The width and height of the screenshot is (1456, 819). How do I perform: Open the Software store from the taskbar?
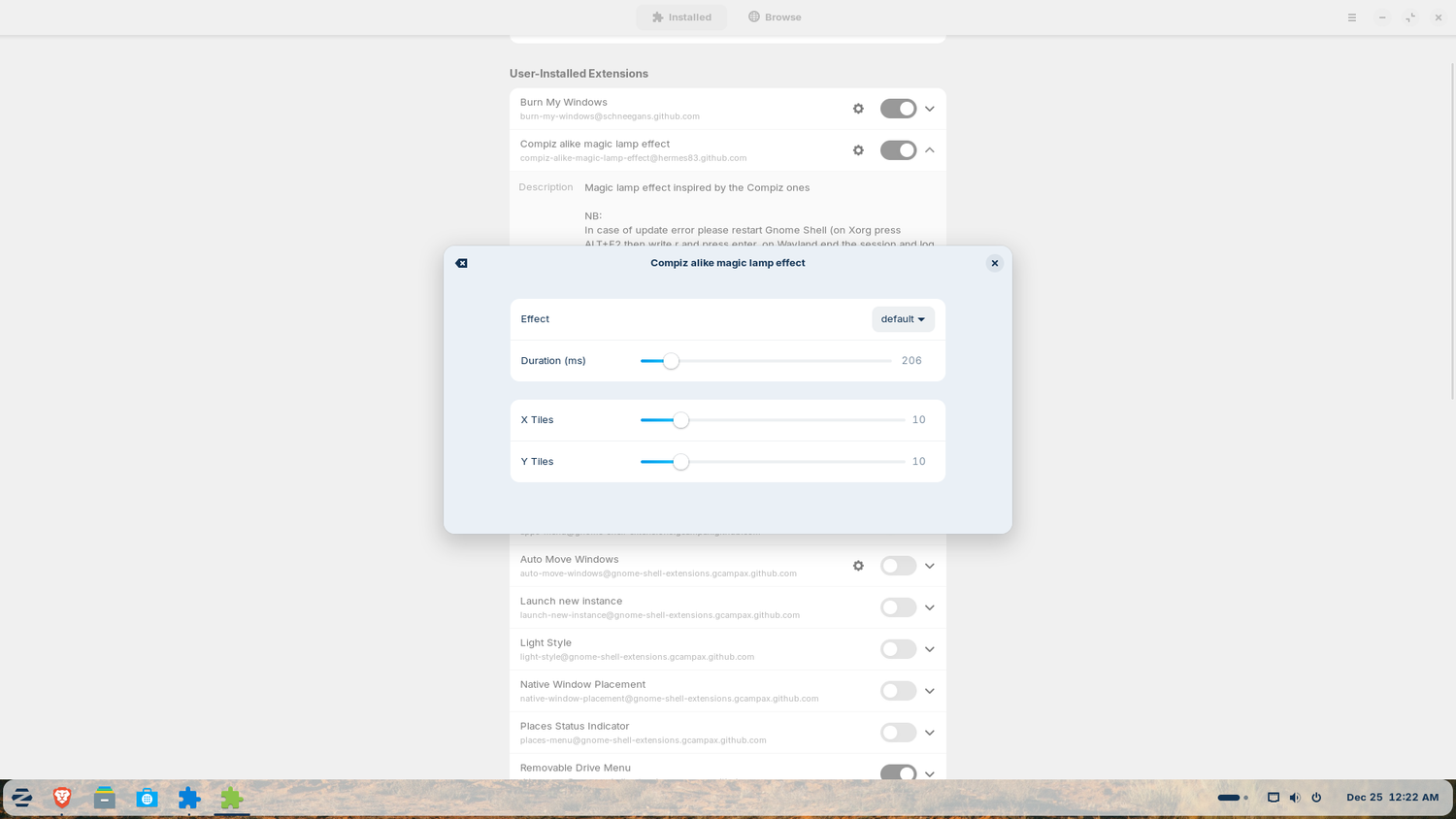tap(147, 798)
